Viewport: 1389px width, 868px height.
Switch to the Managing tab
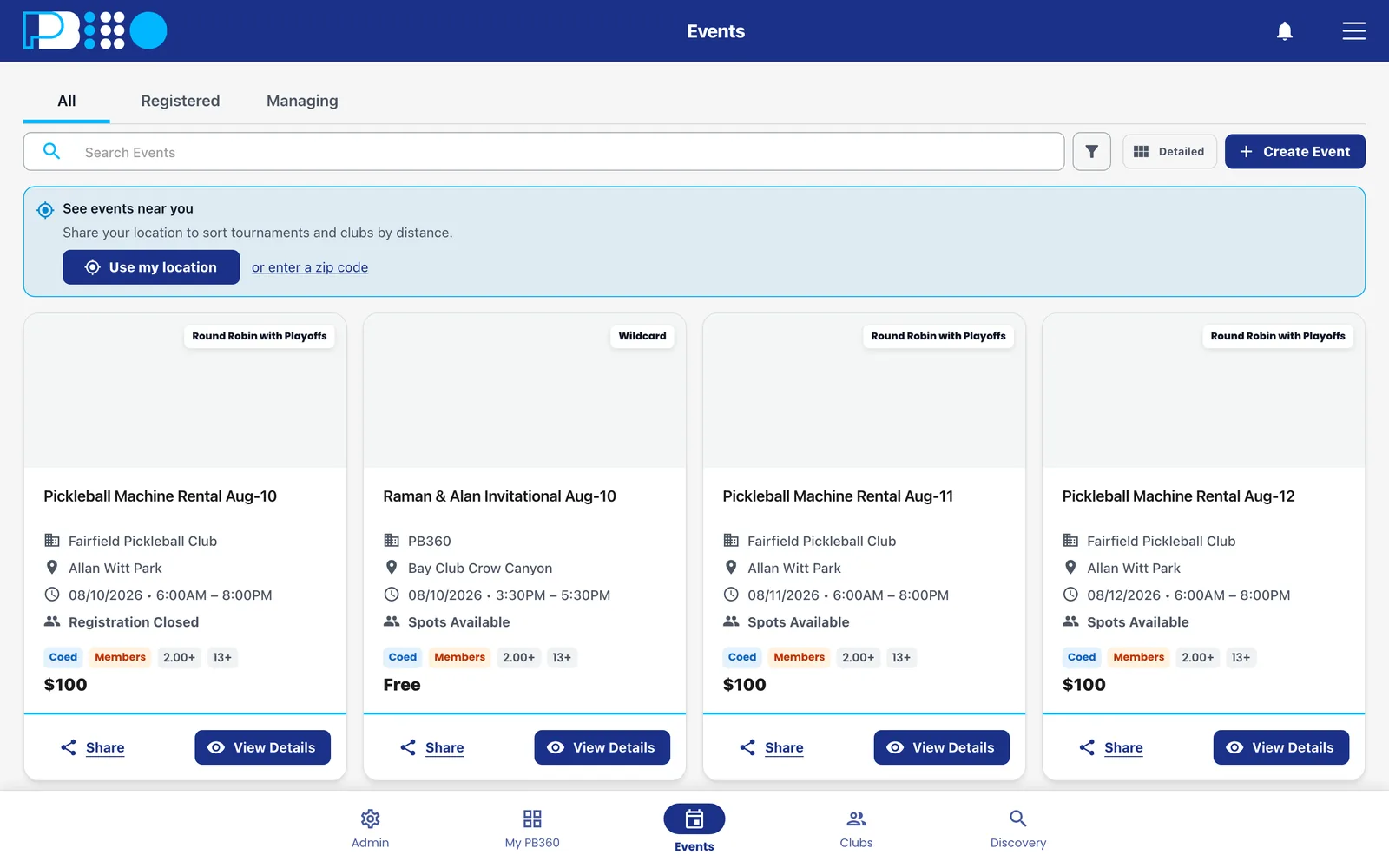[x=302, y=101]
